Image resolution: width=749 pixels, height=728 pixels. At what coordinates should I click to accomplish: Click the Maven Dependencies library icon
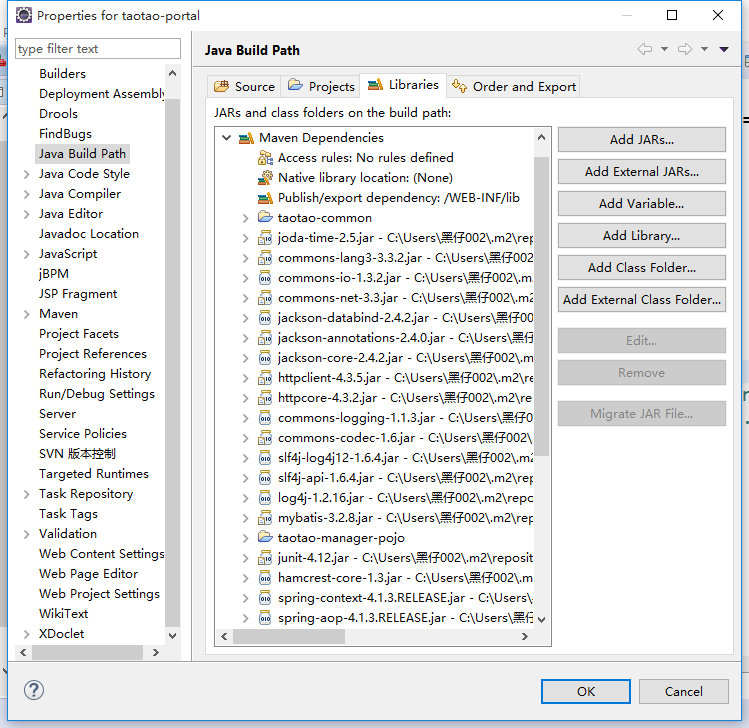click(x=246, y=138)
